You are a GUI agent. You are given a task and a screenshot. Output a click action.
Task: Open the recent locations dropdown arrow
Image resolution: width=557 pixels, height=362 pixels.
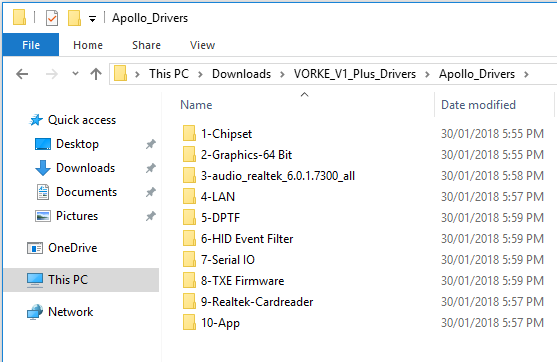pos(75,74)
